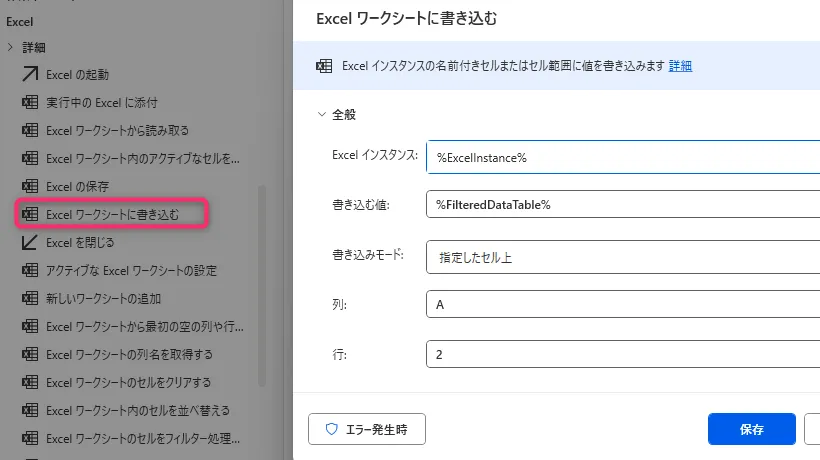The width and height of the screenshot is (820, 460).
Task: Click the Excel の起動 arrow icon
Action: (x=30, y=74)
